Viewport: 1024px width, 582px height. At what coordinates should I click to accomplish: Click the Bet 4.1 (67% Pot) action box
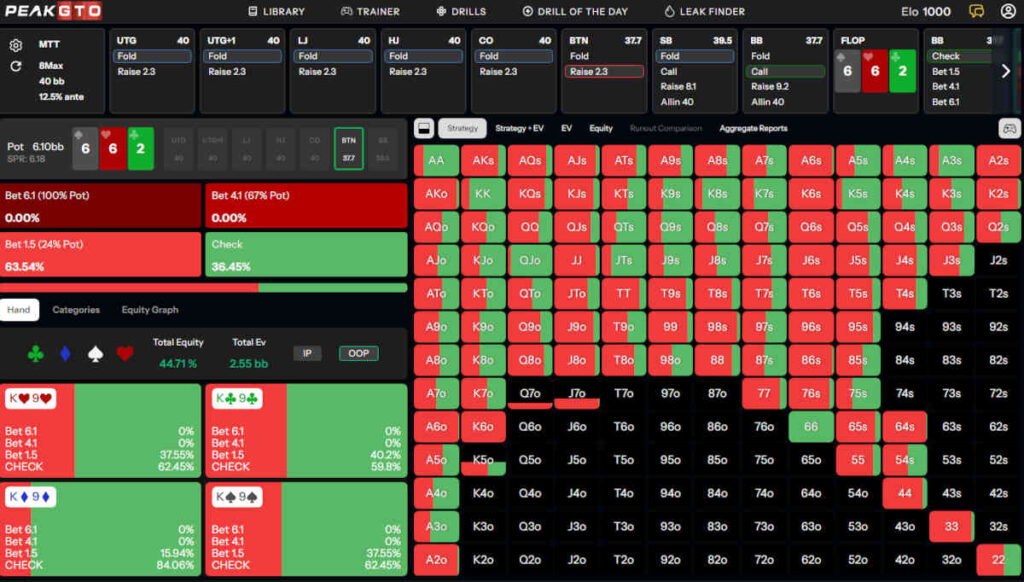tap(306, 205)
